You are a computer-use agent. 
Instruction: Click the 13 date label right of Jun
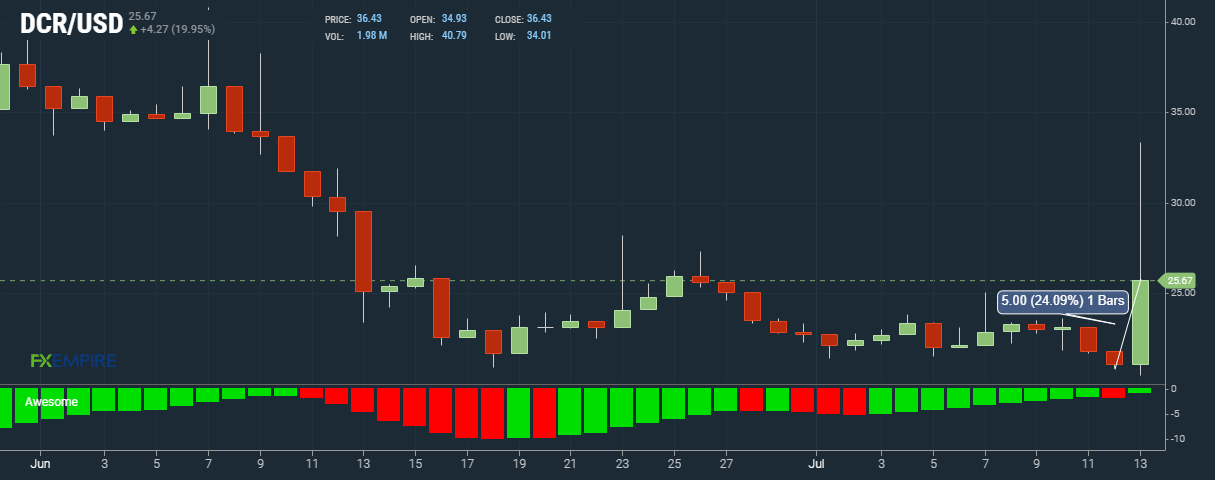coord(364,464)
